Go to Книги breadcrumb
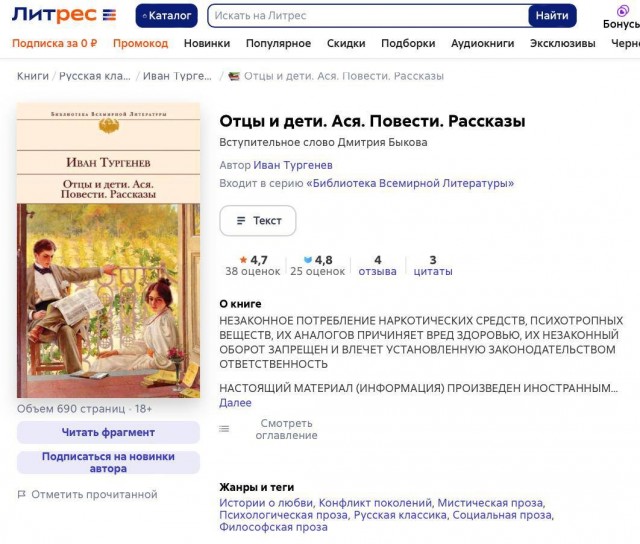 [x=33, y=76]
